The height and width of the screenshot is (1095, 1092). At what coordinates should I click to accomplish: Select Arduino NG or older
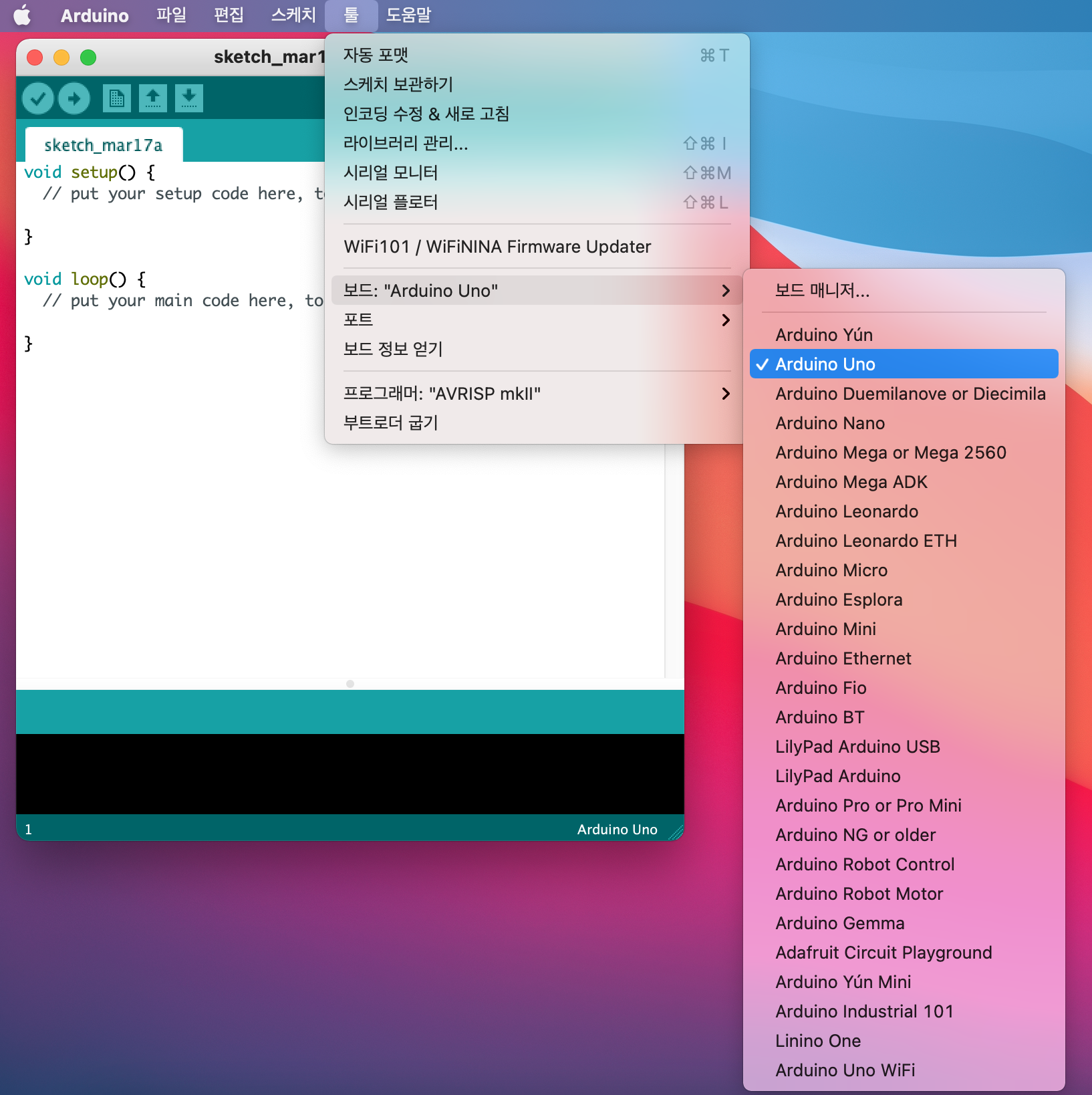click(904, 834)
